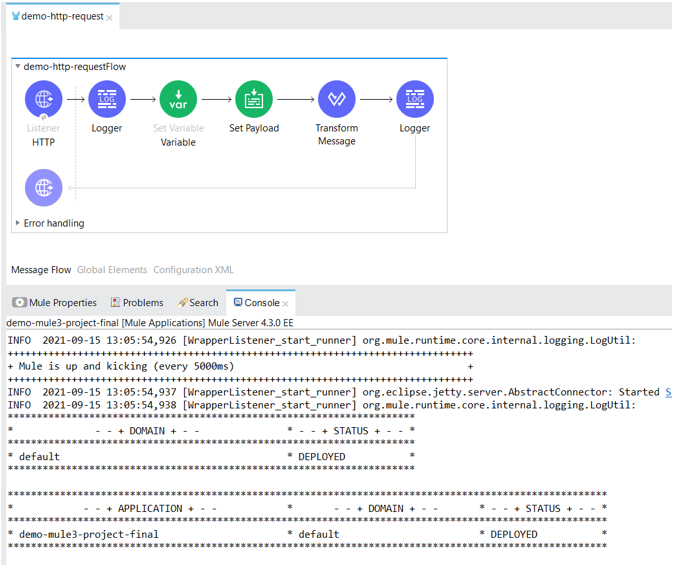Select the Console tab
This screenshot has width=690, height=568.
click(x=262, y=303)
